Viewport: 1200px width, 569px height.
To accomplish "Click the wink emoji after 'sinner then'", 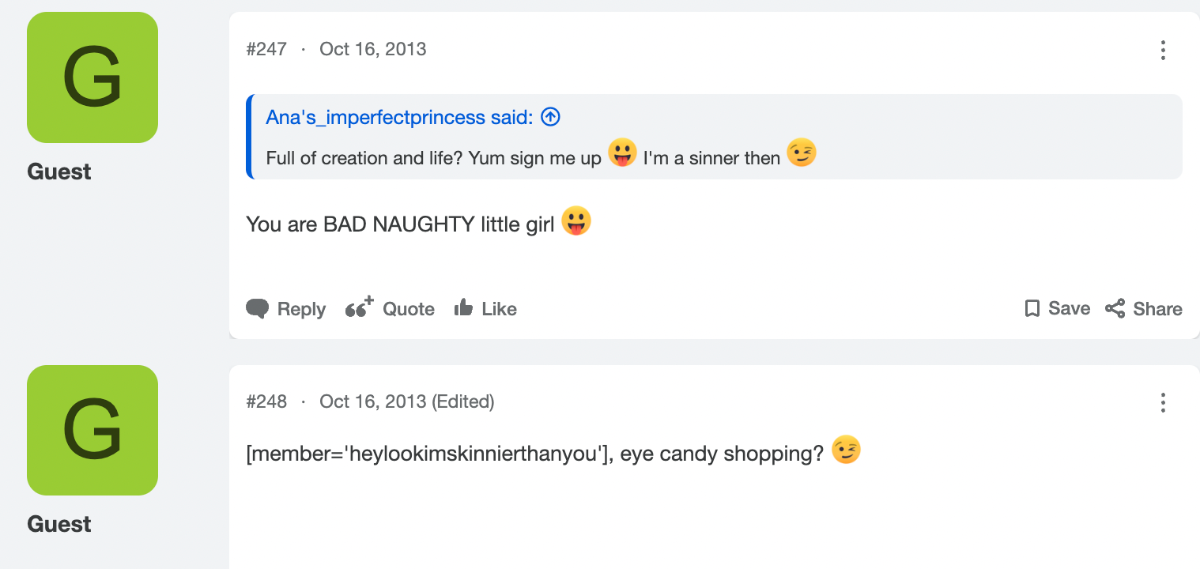I will coord(802,152).
